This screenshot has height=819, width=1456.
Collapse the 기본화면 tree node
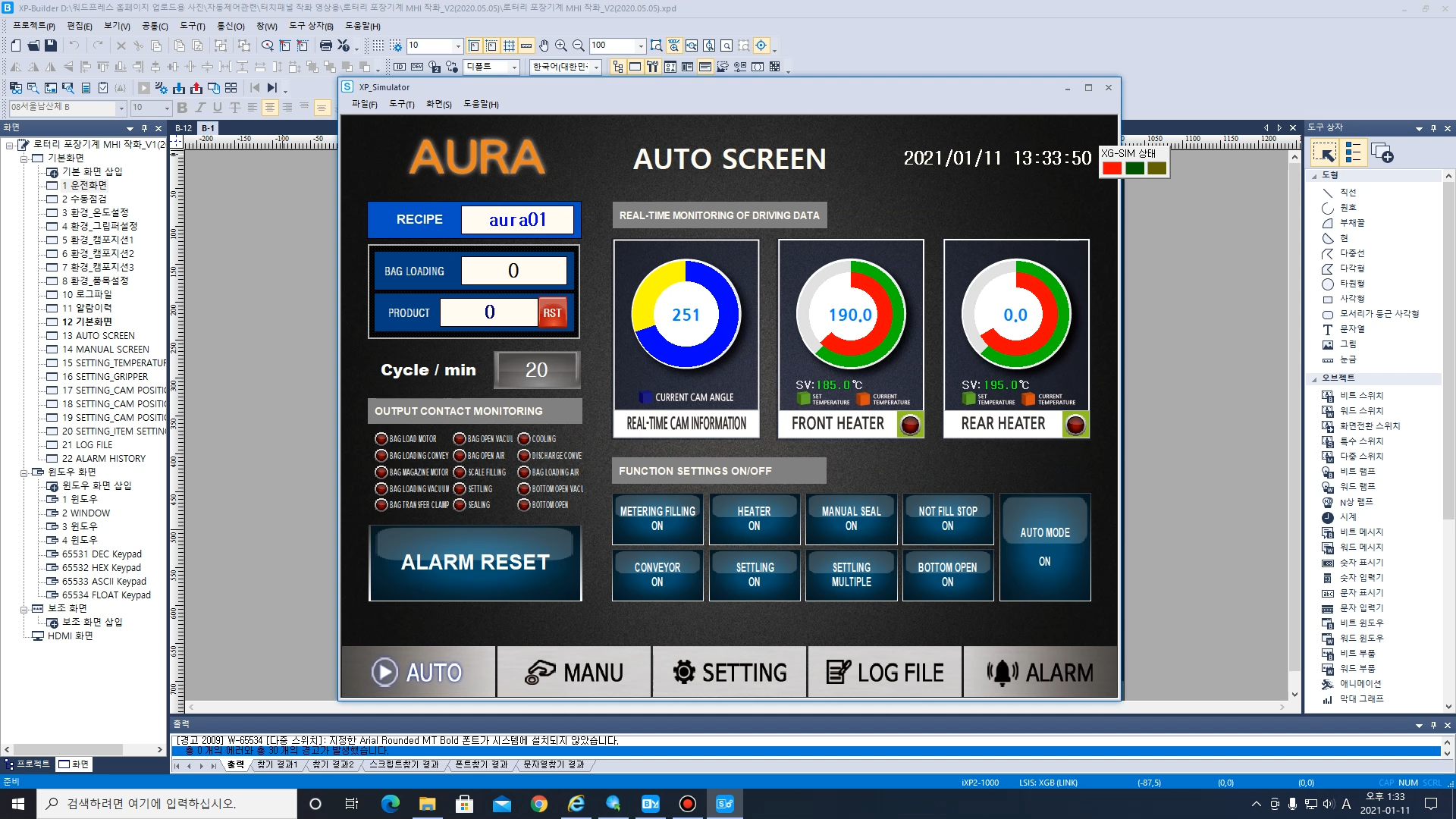[x=24, y=158]
